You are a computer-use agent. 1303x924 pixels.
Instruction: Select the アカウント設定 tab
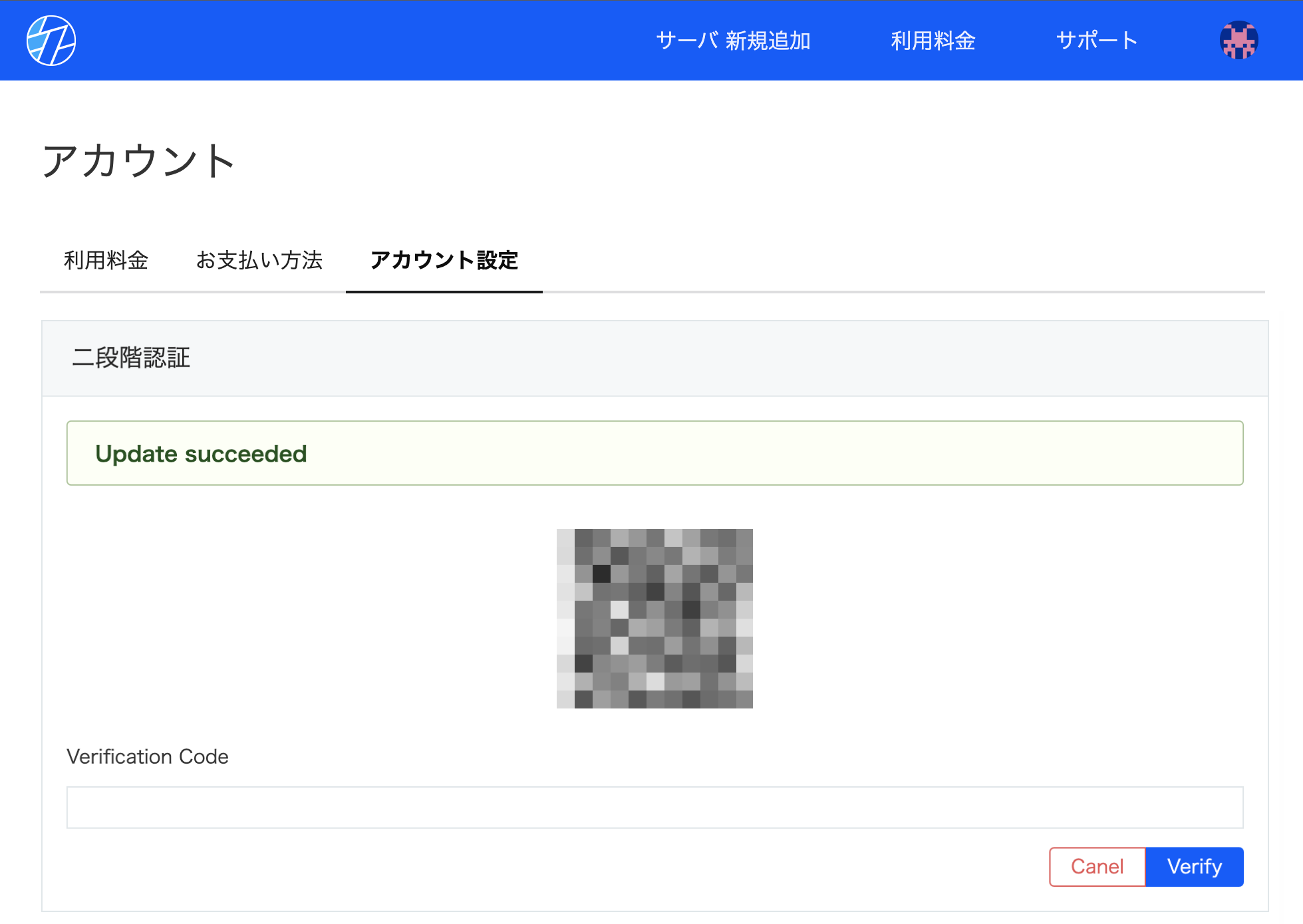444,260
